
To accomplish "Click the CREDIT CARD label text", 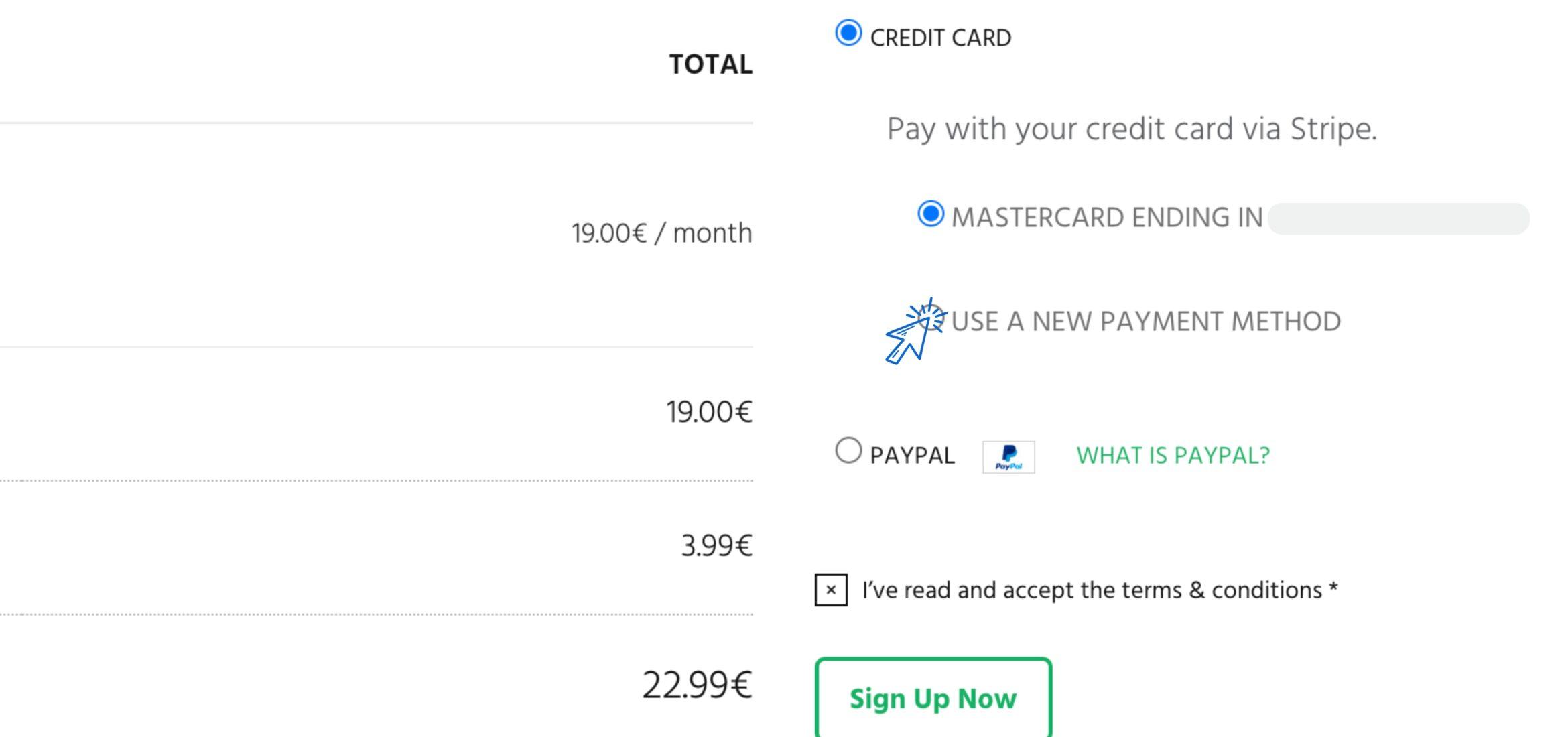I will [x=940, y=38].
